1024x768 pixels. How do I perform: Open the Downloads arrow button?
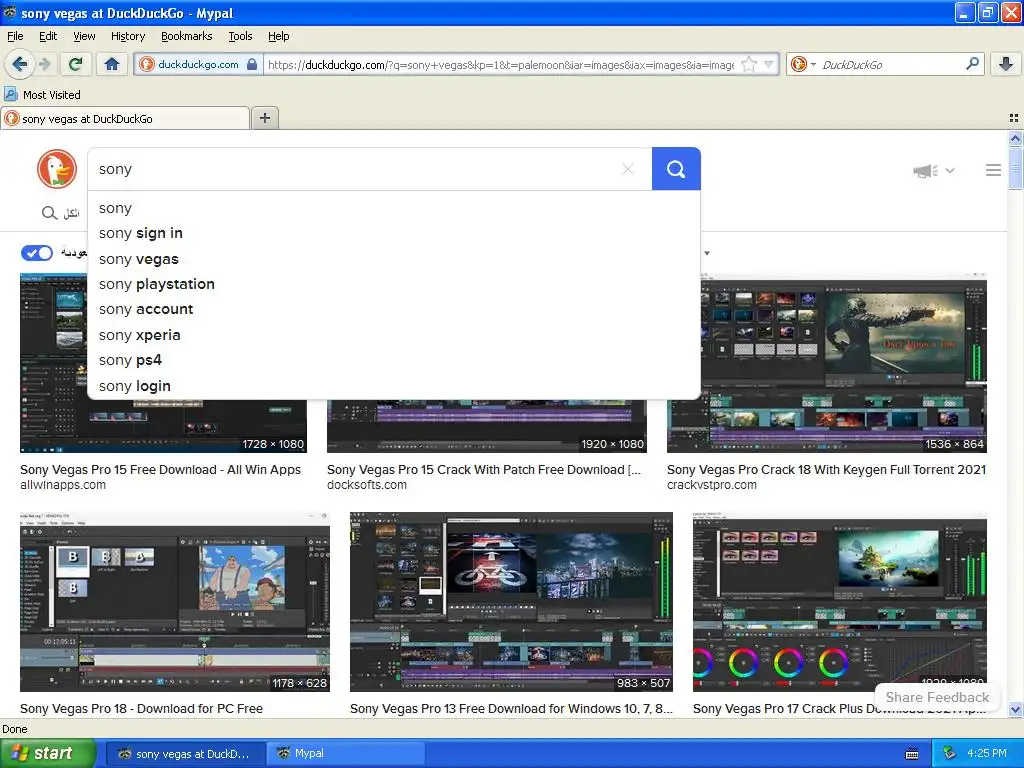[x=1006, y=64]
